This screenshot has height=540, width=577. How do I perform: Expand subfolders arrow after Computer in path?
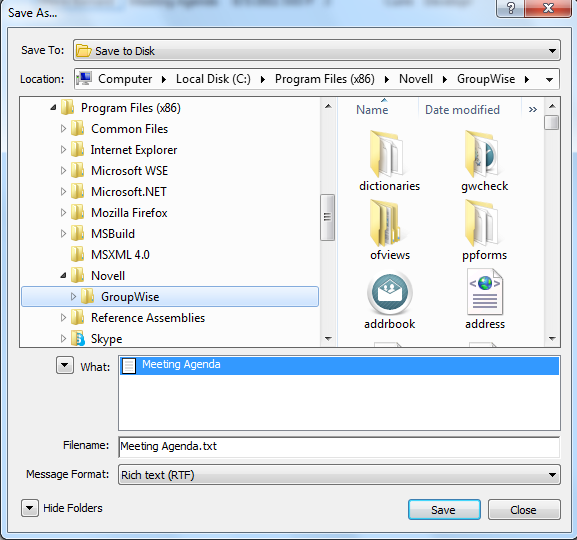(163, 80)
